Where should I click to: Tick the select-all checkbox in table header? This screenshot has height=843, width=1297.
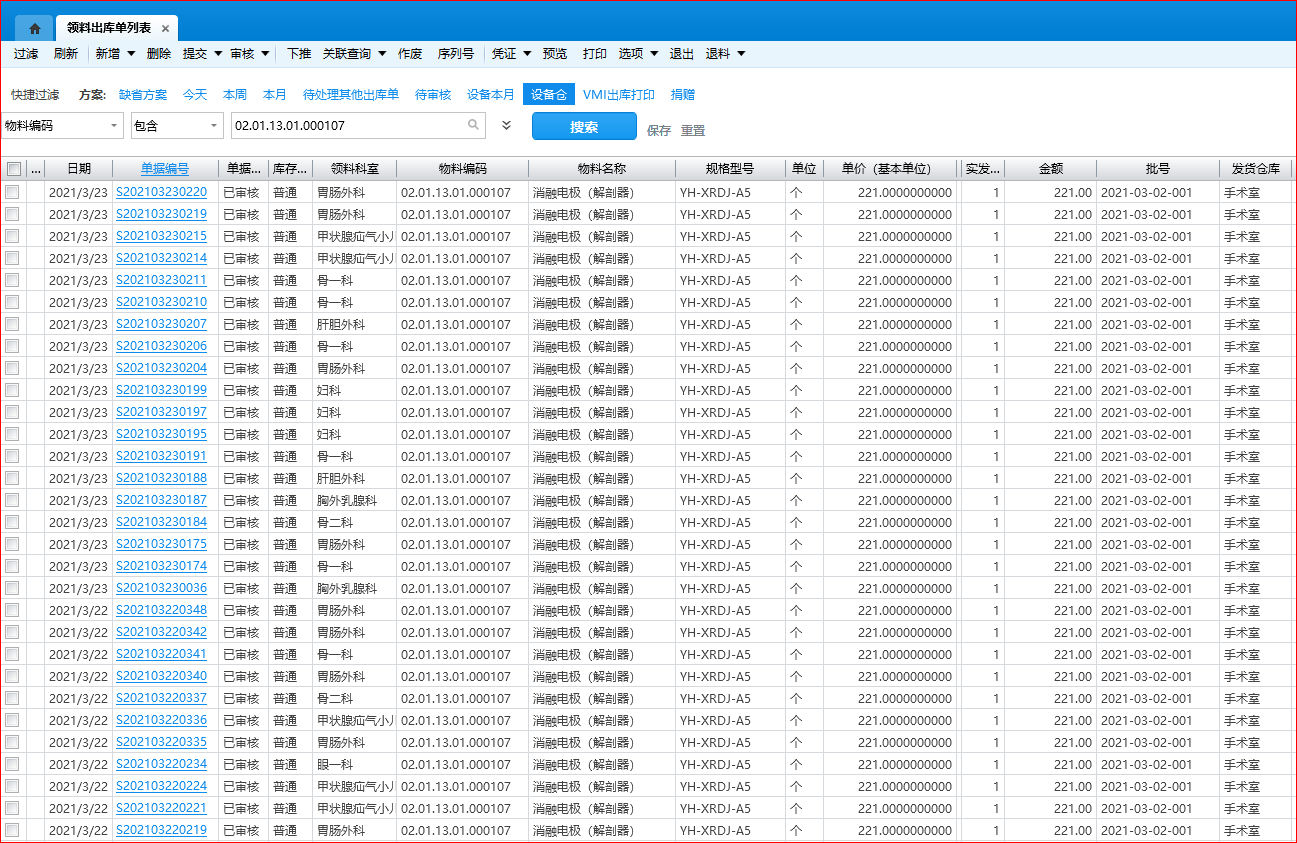point(13,169)
